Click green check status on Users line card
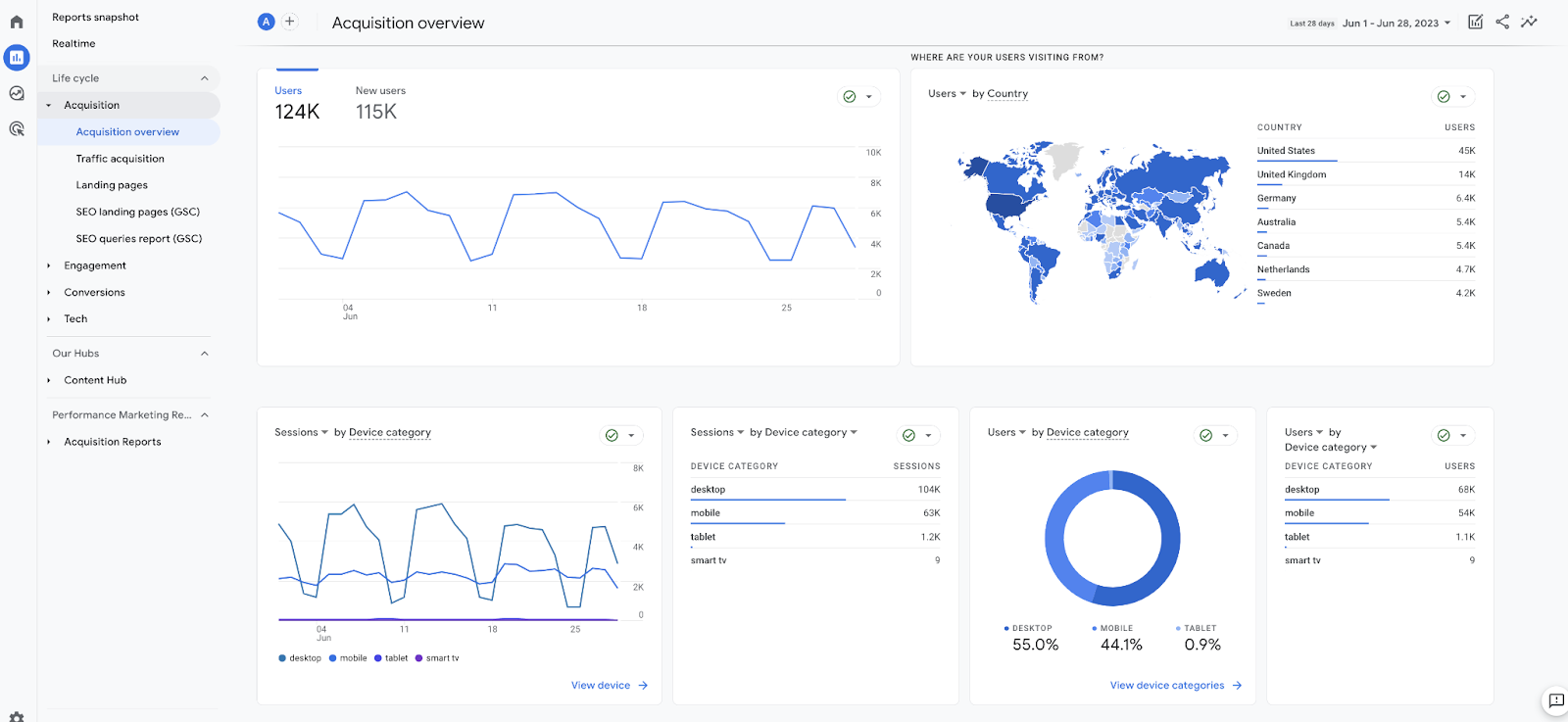 [x=850, y=96]
